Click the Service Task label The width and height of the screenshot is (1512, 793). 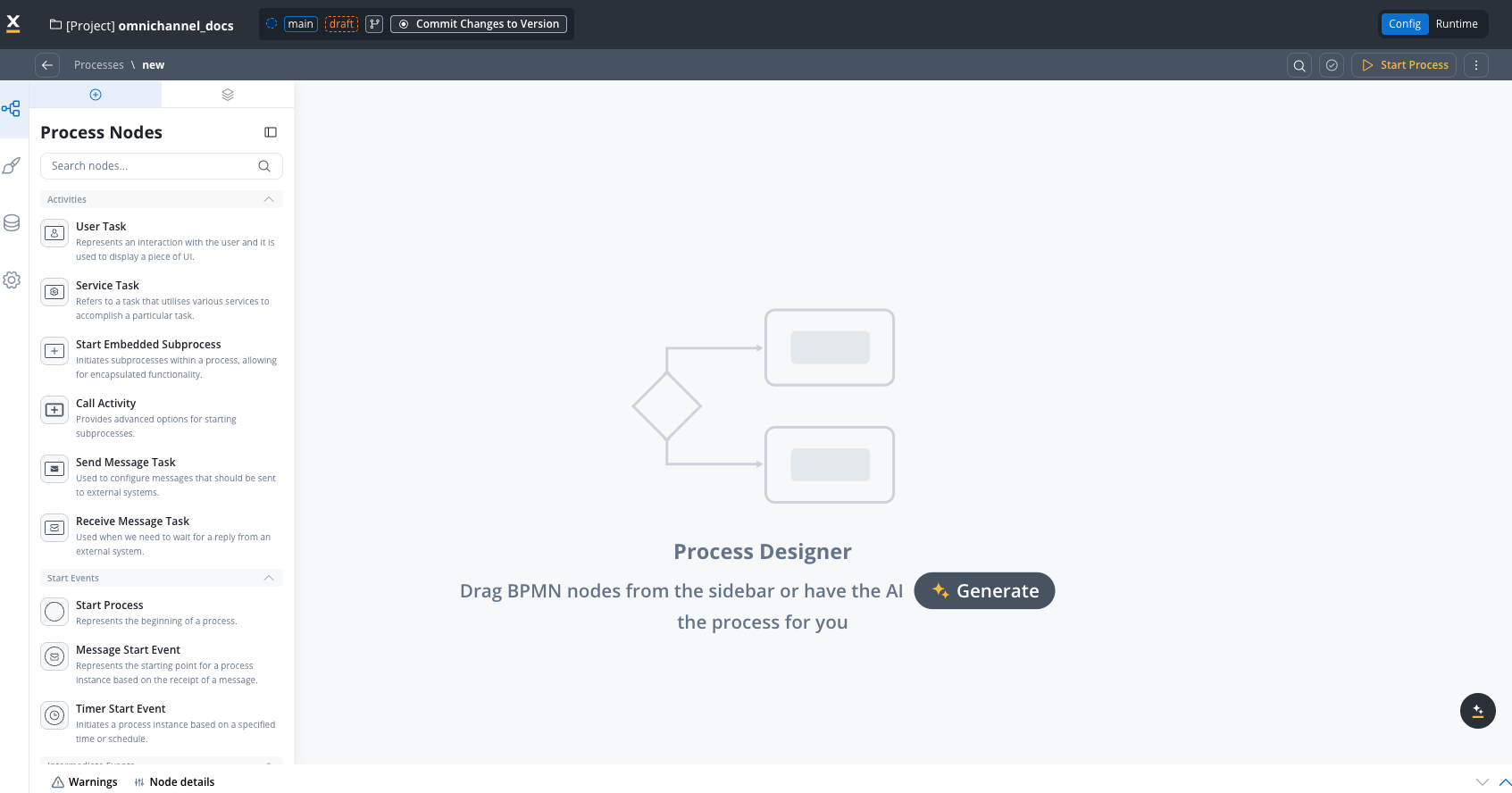pos(107,286)
